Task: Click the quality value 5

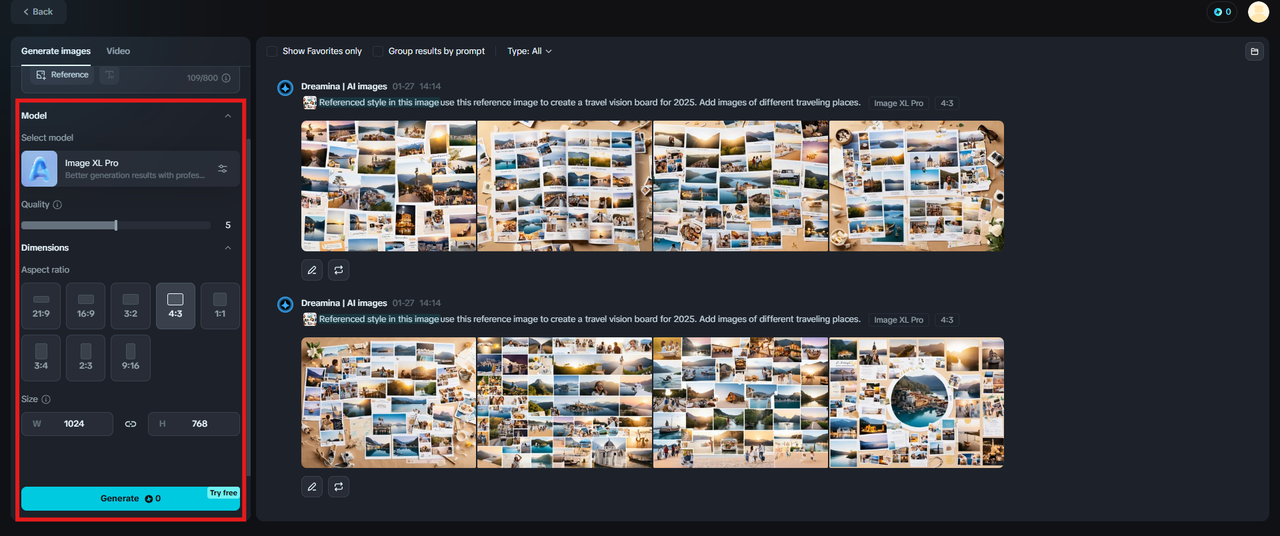Action: (228, 226)
